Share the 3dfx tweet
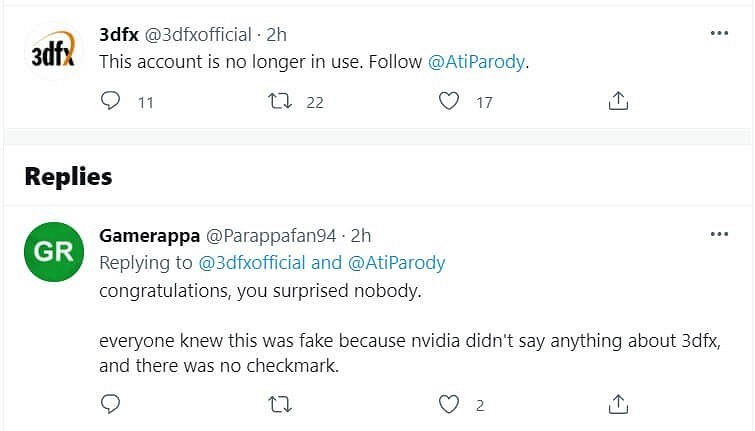This screenshot has width=755, height=431. (618, 101)
